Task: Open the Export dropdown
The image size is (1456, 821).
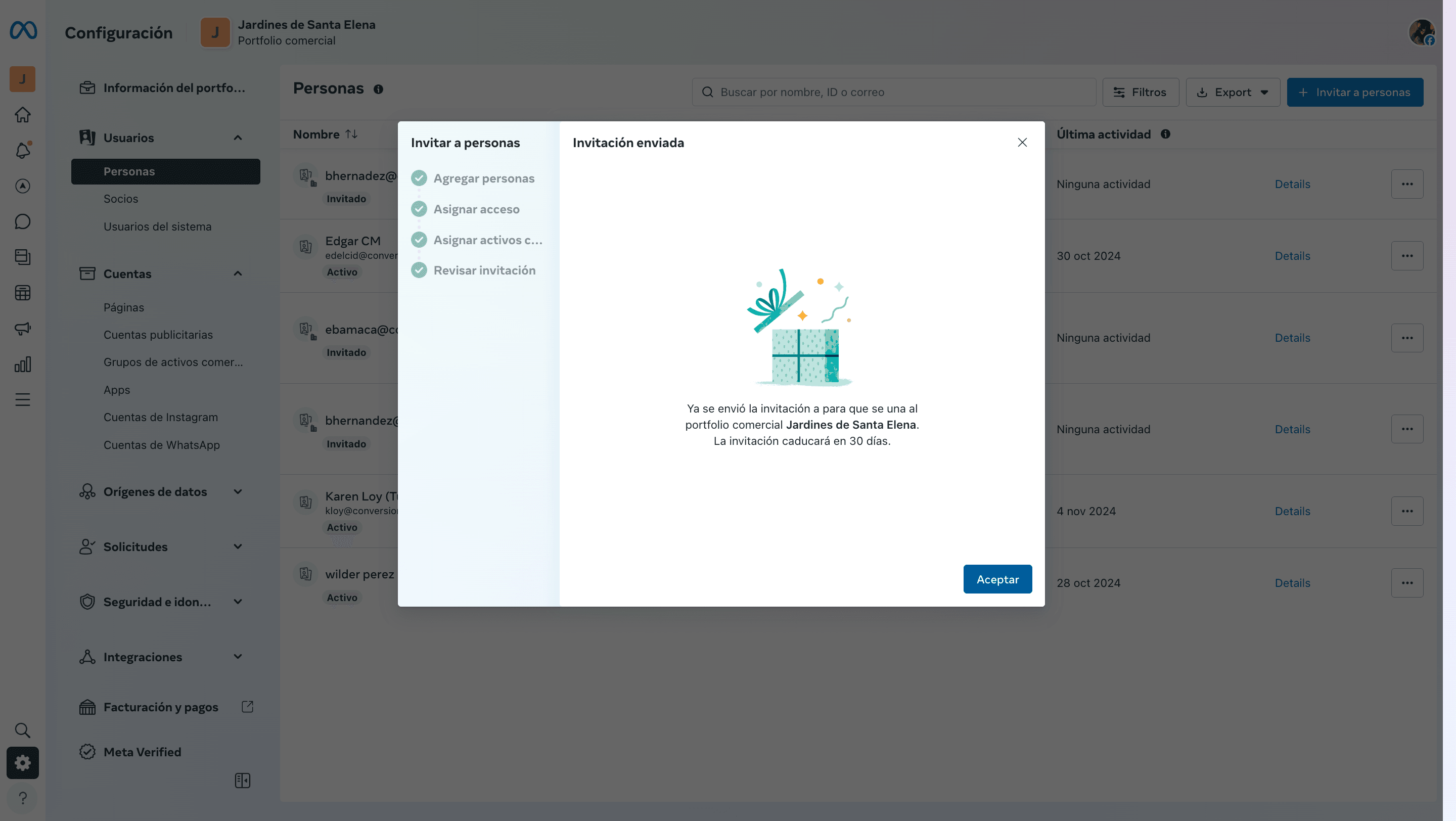Action: [1233, 92]
